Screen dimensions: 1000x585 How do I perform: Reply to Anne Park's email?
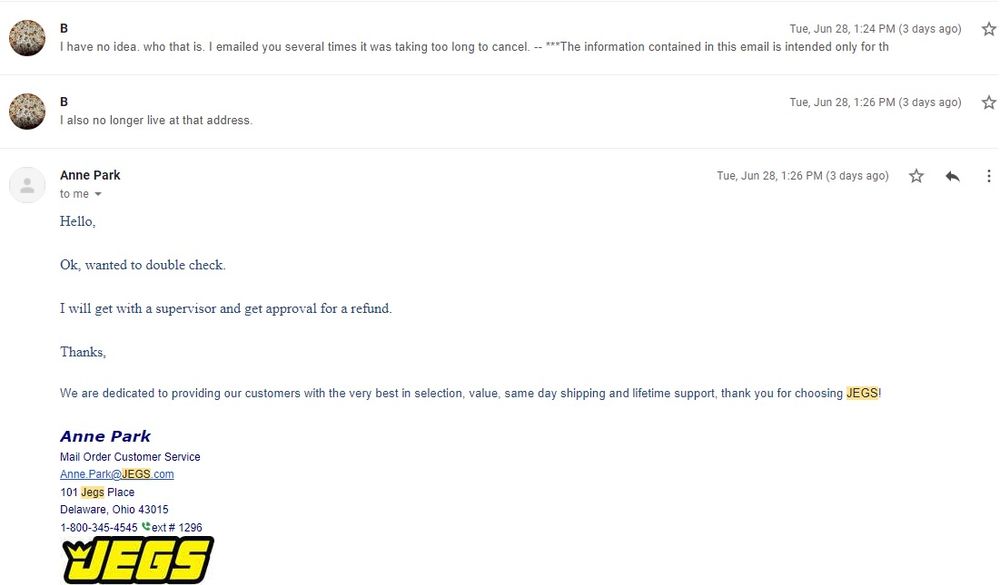pyautogui.click(x=953, y=176)
